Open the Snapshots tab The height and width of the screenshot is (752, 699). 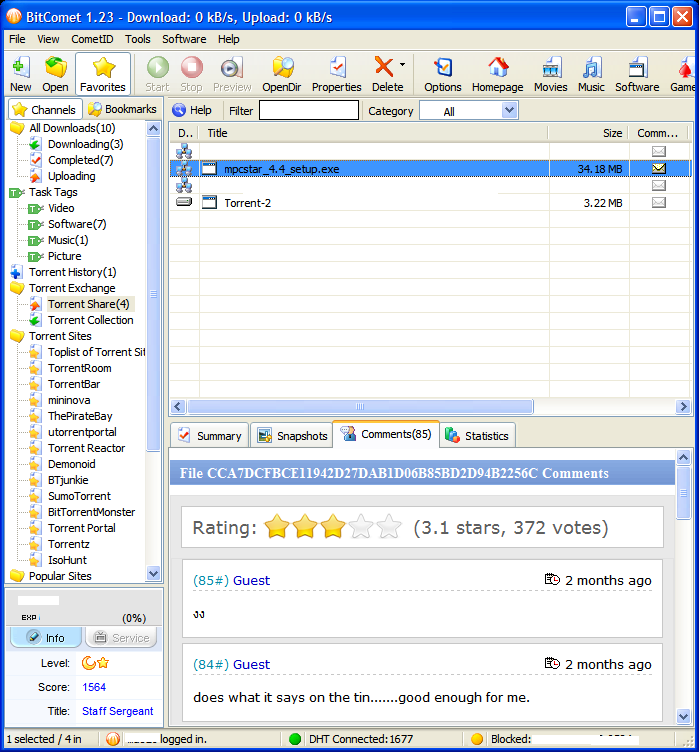coord(292,435)
